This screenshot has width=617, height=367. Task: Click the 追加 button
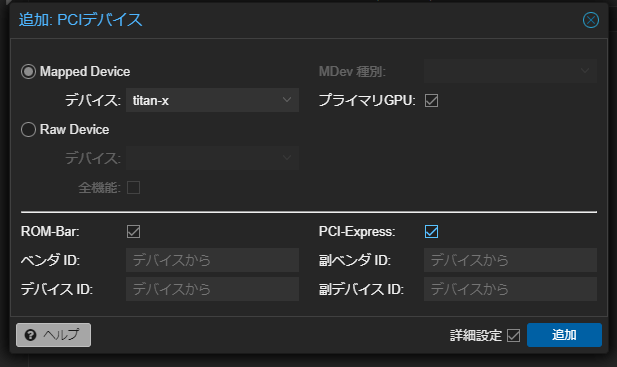[x=564, y=335]
